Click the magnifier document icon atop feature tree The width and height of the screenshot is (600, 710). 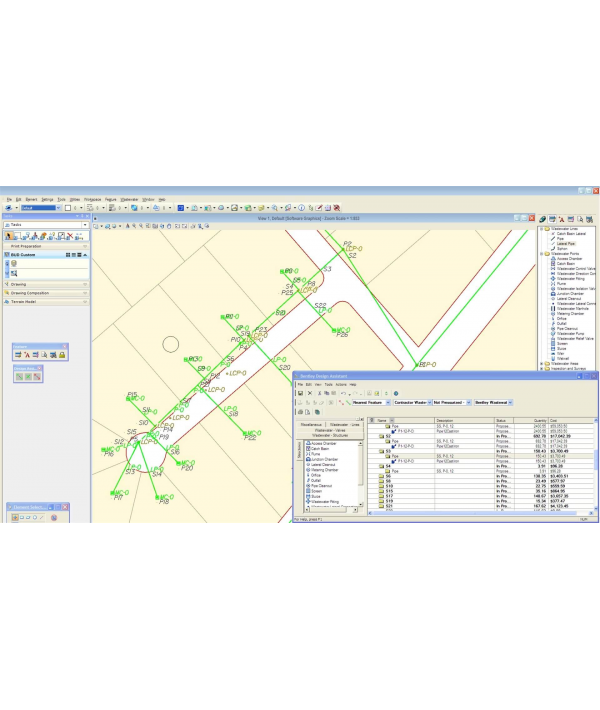[x=580, y=219]
